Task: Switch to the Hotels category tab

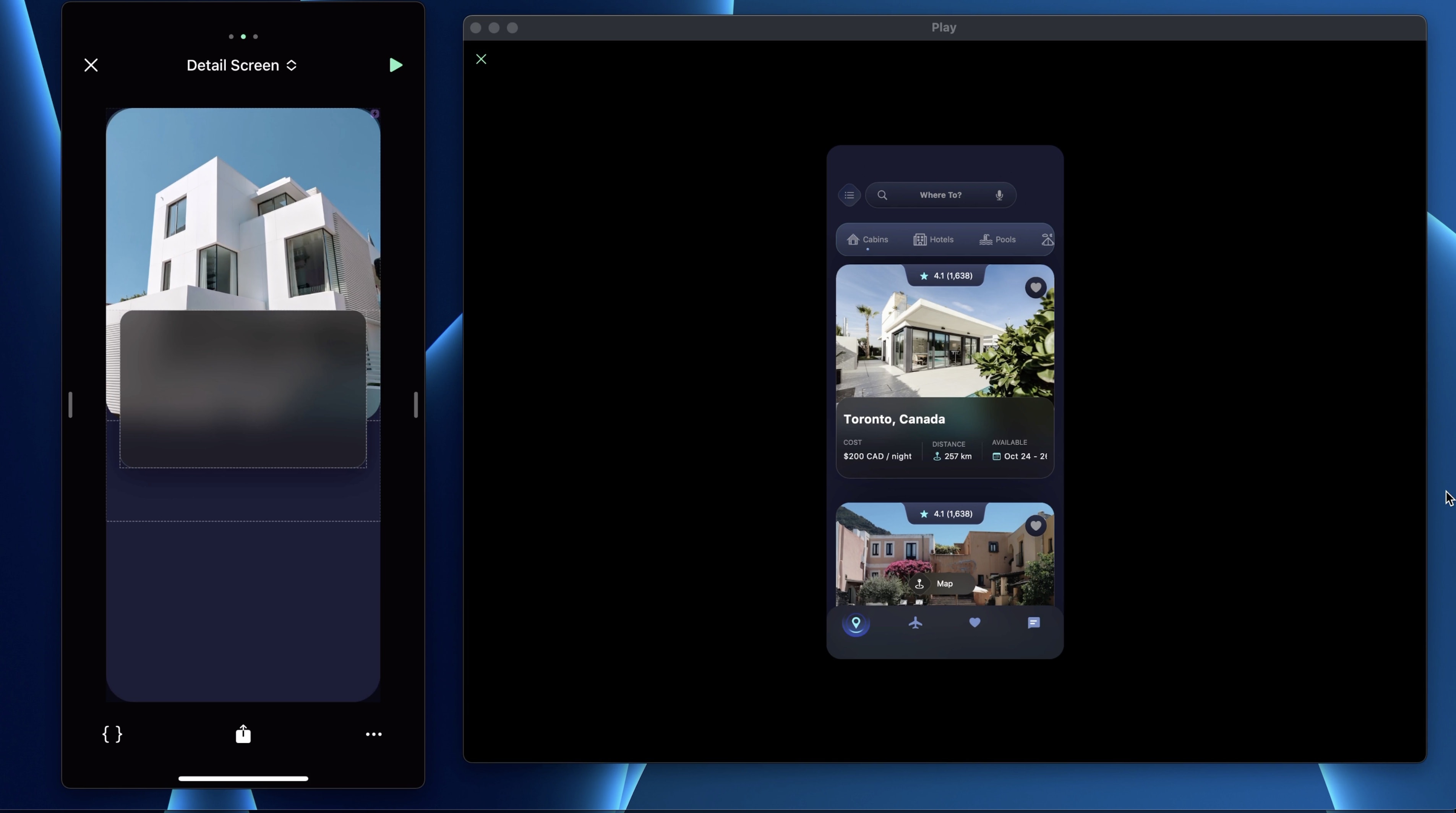Action: [x=934, y=240]
